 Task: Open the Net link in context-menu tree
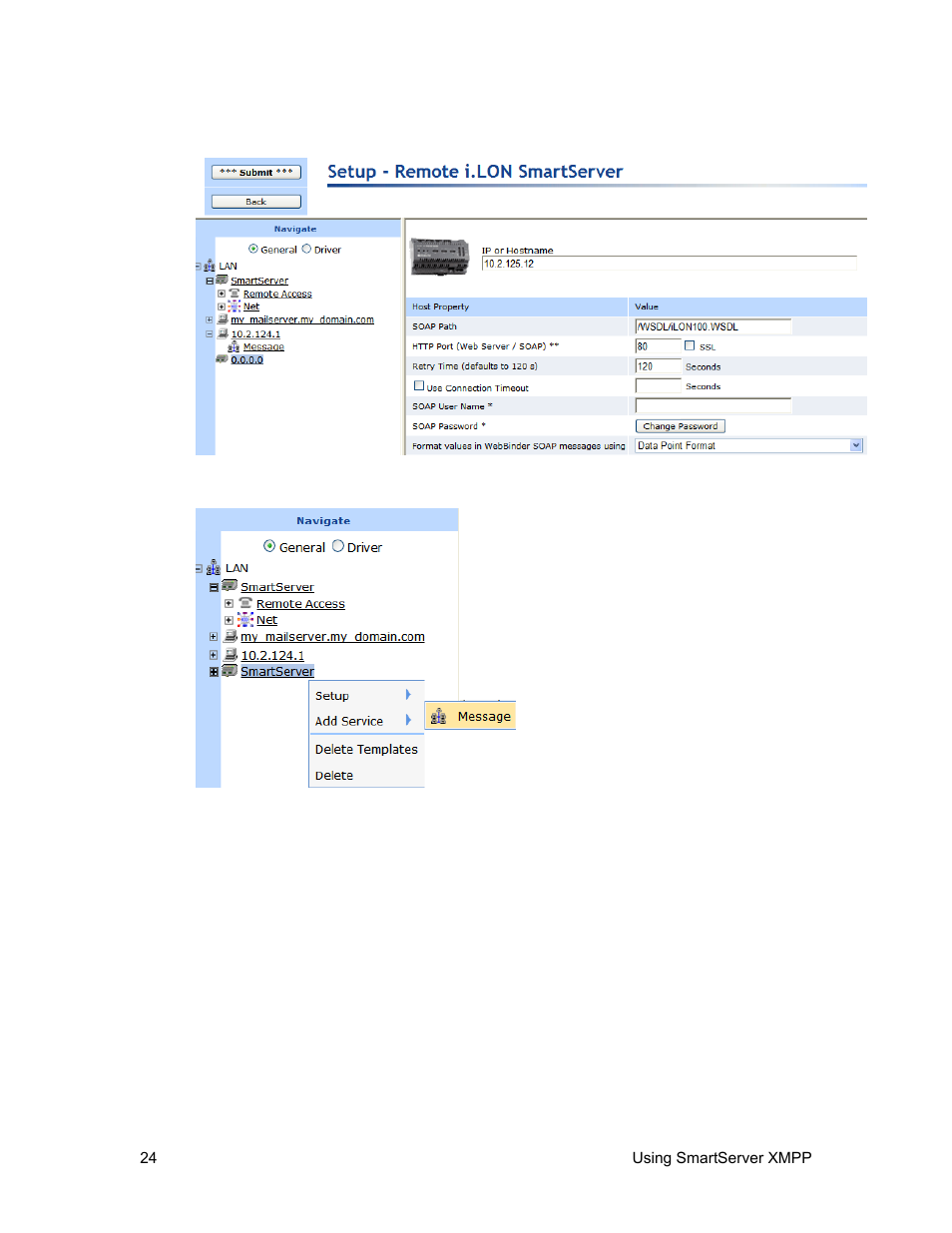[x=266, y=620]
